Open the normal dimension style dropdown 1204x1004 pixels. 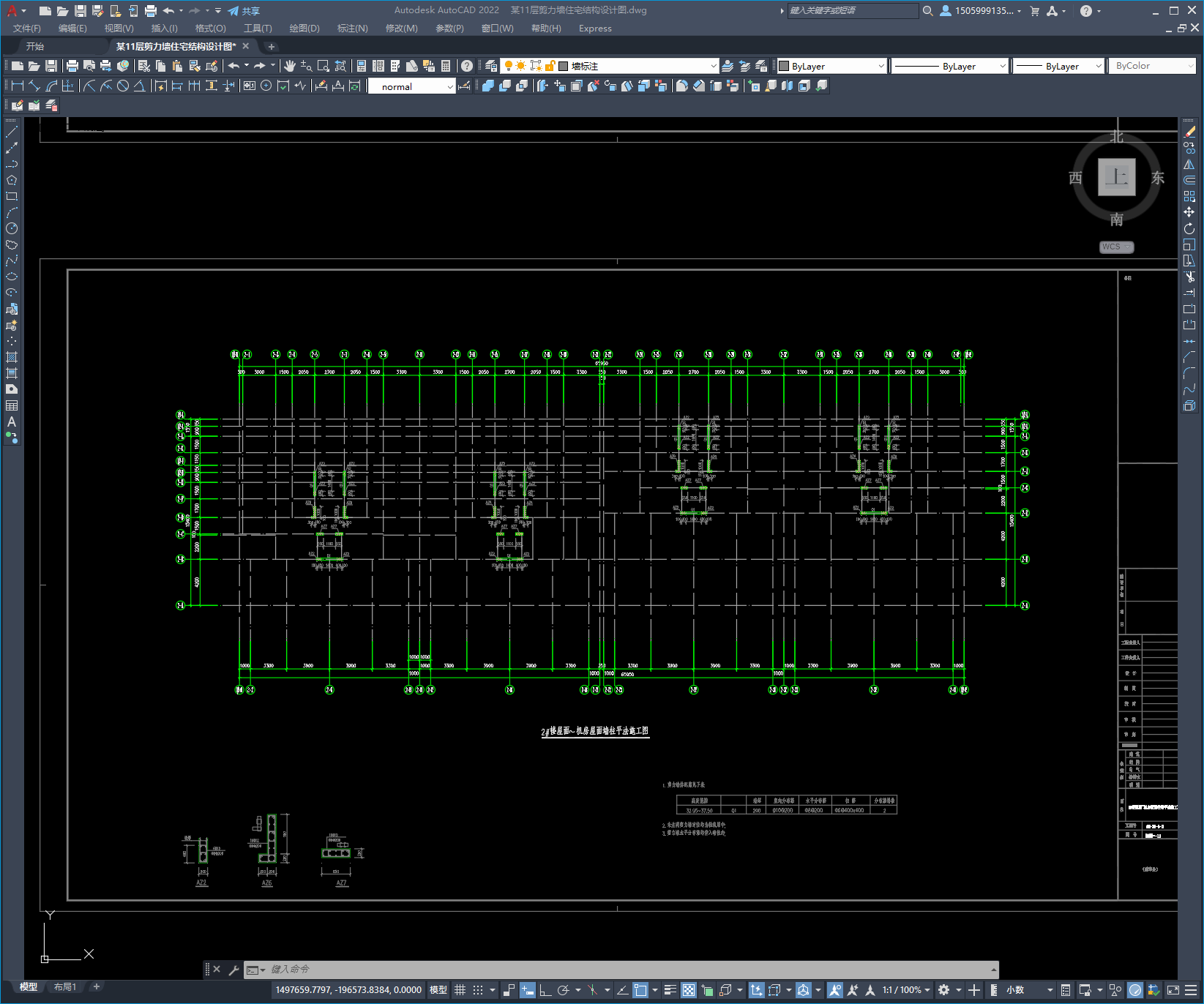411,86
